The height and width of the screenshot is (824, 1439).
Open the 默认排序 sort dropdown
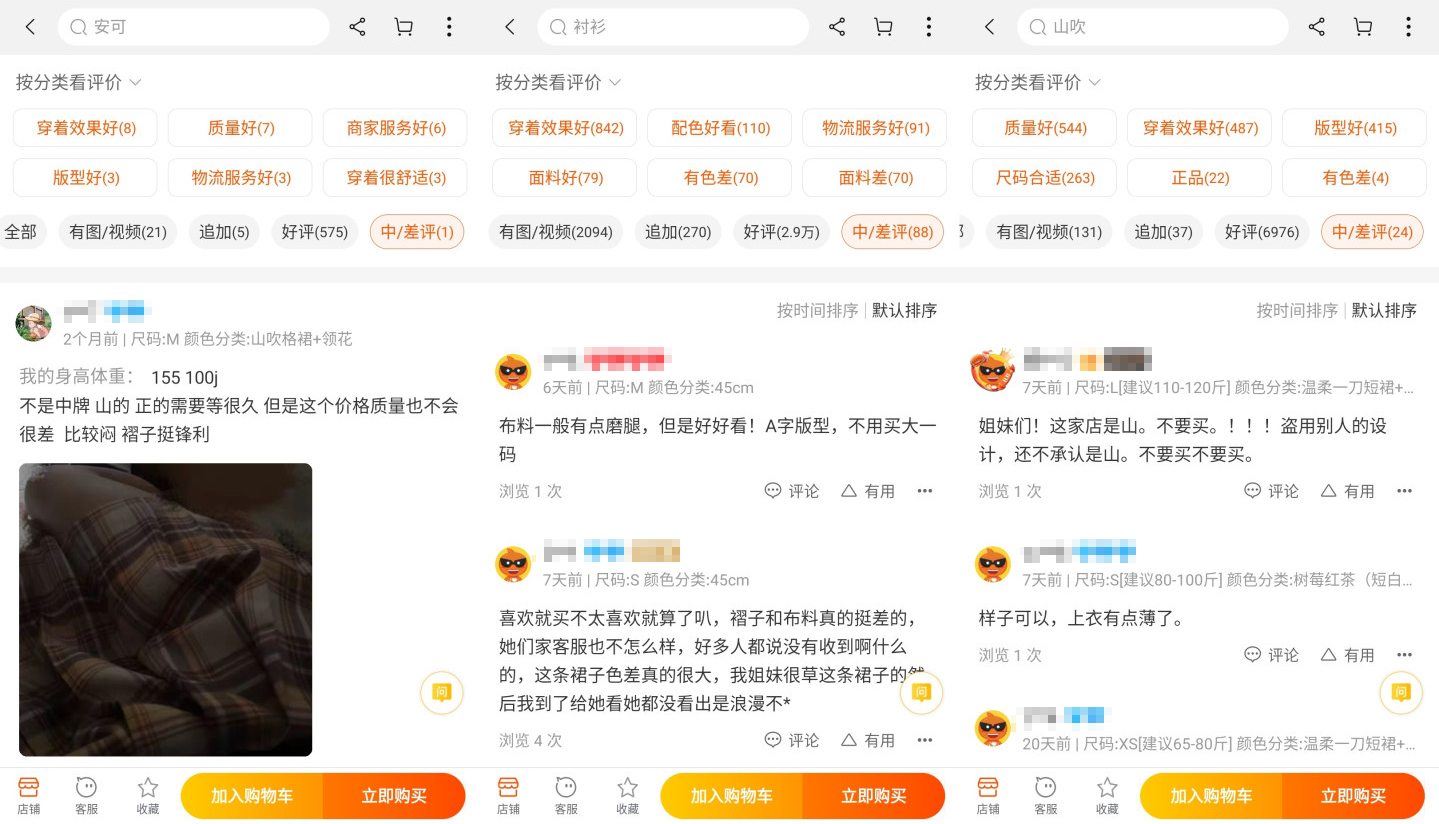coord(904,310)
